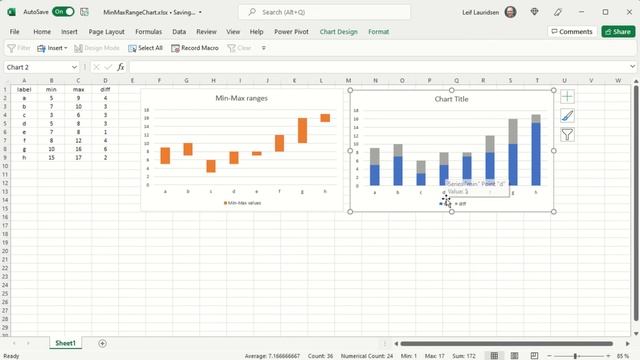The width and height of the screenshot is (640, 360).
Task: Click the max value 17 cell for h
Action: pyautogui.click(x=78, y=158)
